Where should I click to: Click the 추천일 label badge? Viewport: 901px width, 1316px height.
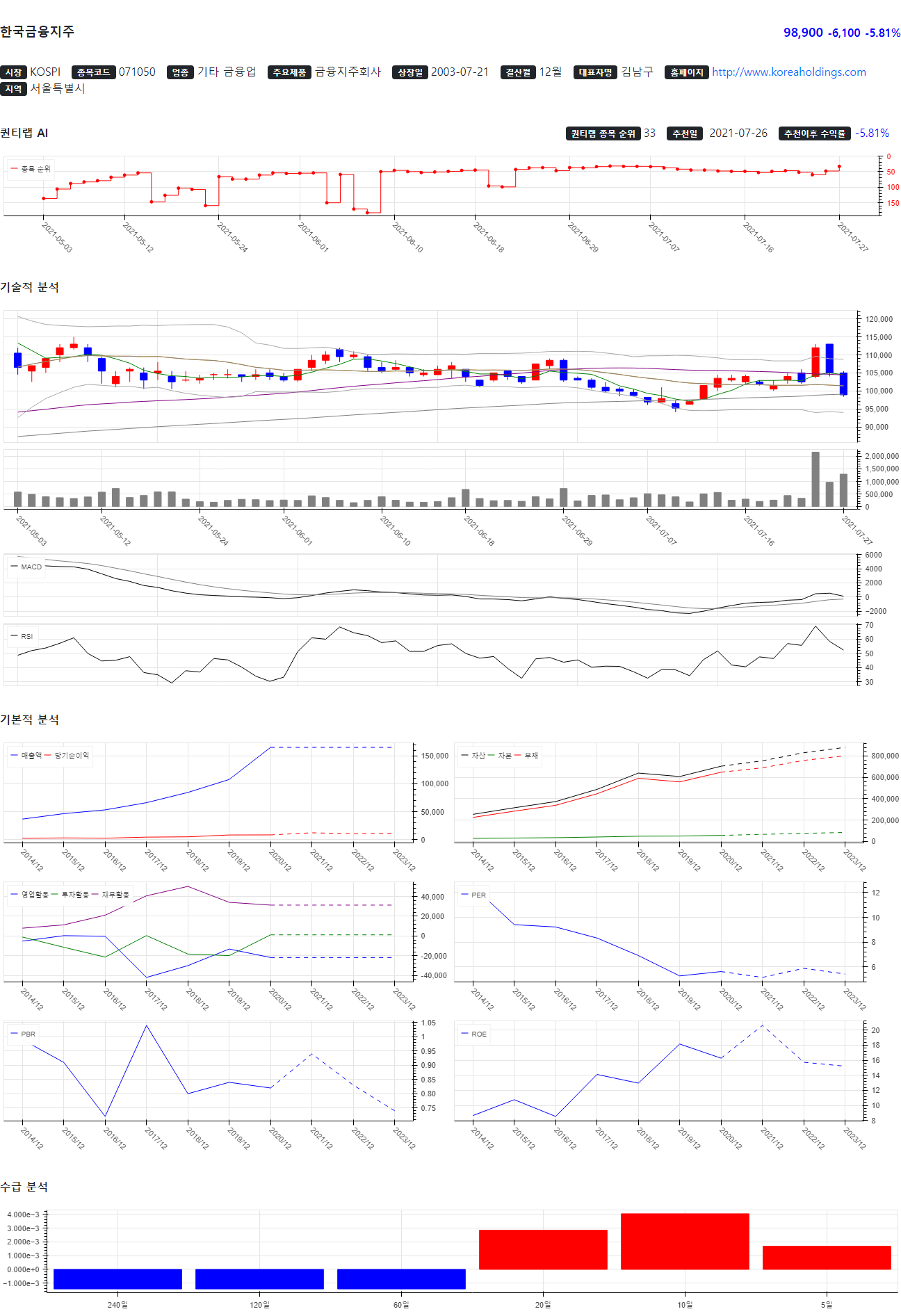point(685,133)
